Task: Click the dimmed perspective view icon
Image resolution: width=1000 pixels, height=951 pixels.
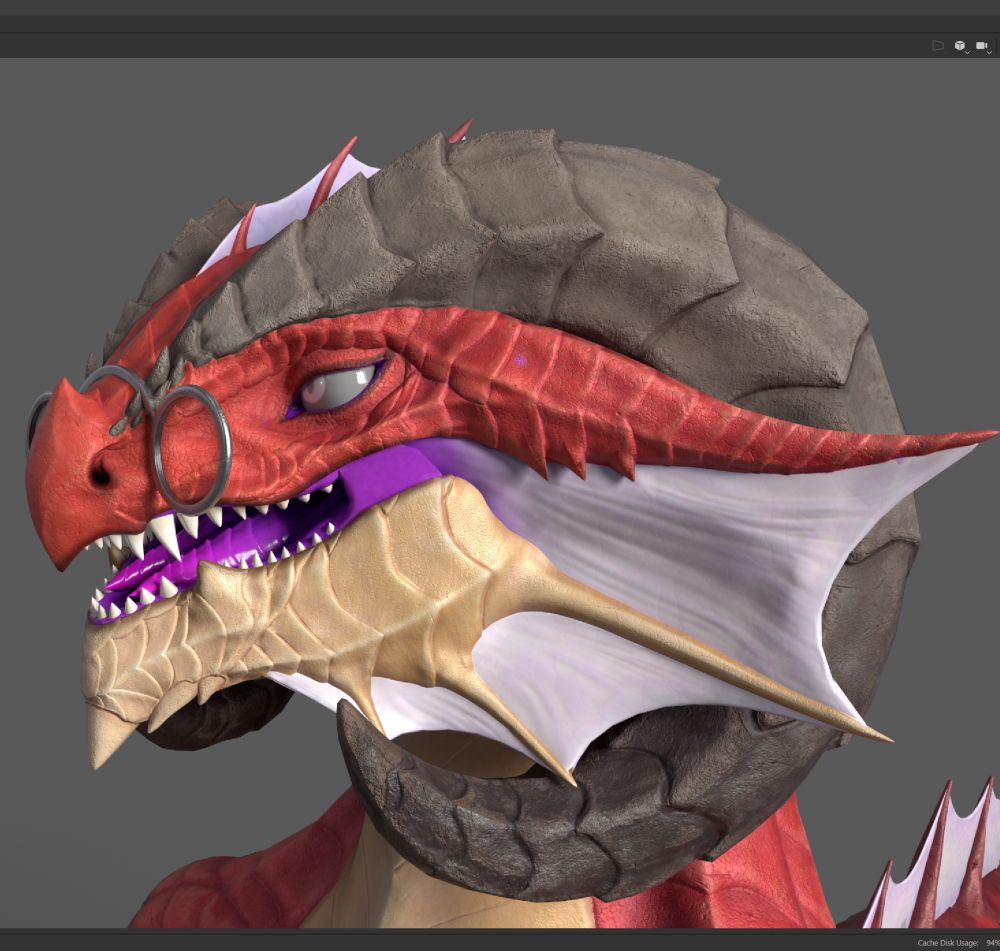Action: tap(938, 45)
